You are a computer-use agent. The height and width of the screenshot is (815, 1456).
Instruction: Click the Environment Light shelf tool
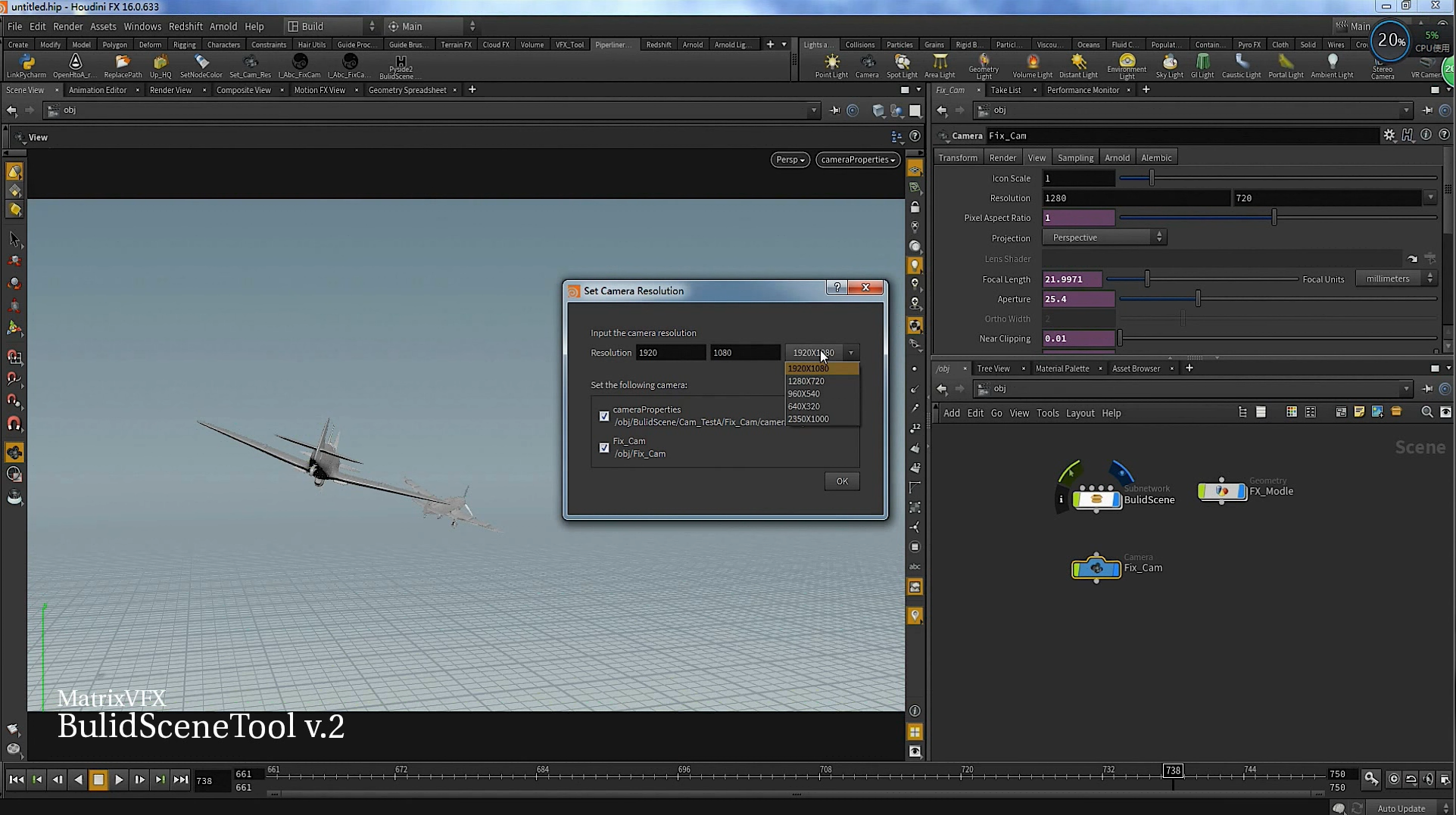(x=1127, y=66)
